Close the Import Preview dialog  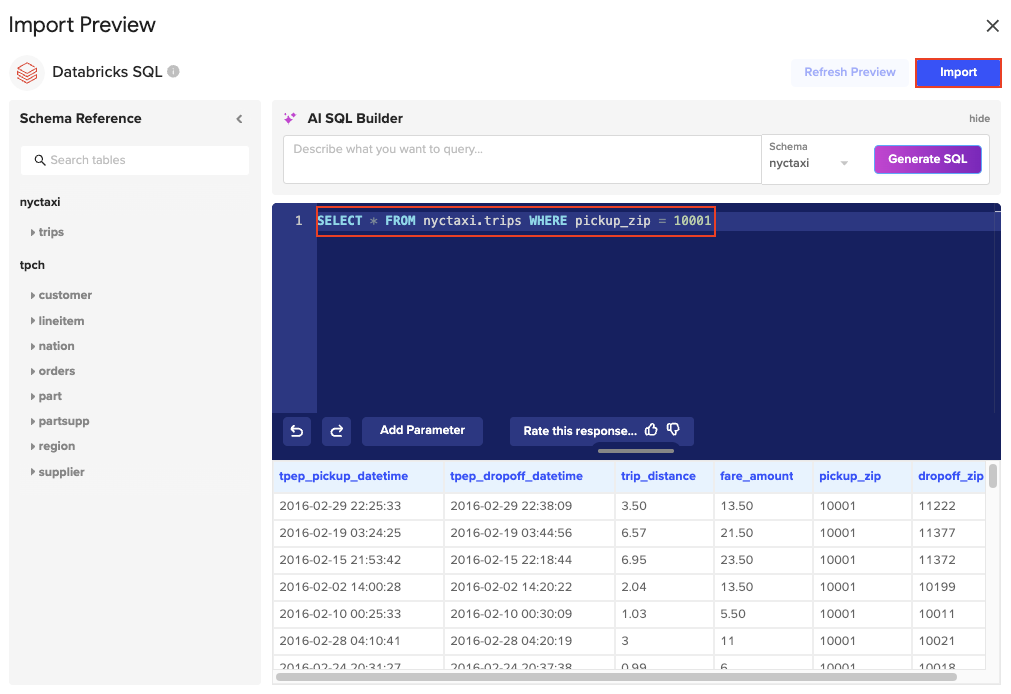(x=992, y=25)
